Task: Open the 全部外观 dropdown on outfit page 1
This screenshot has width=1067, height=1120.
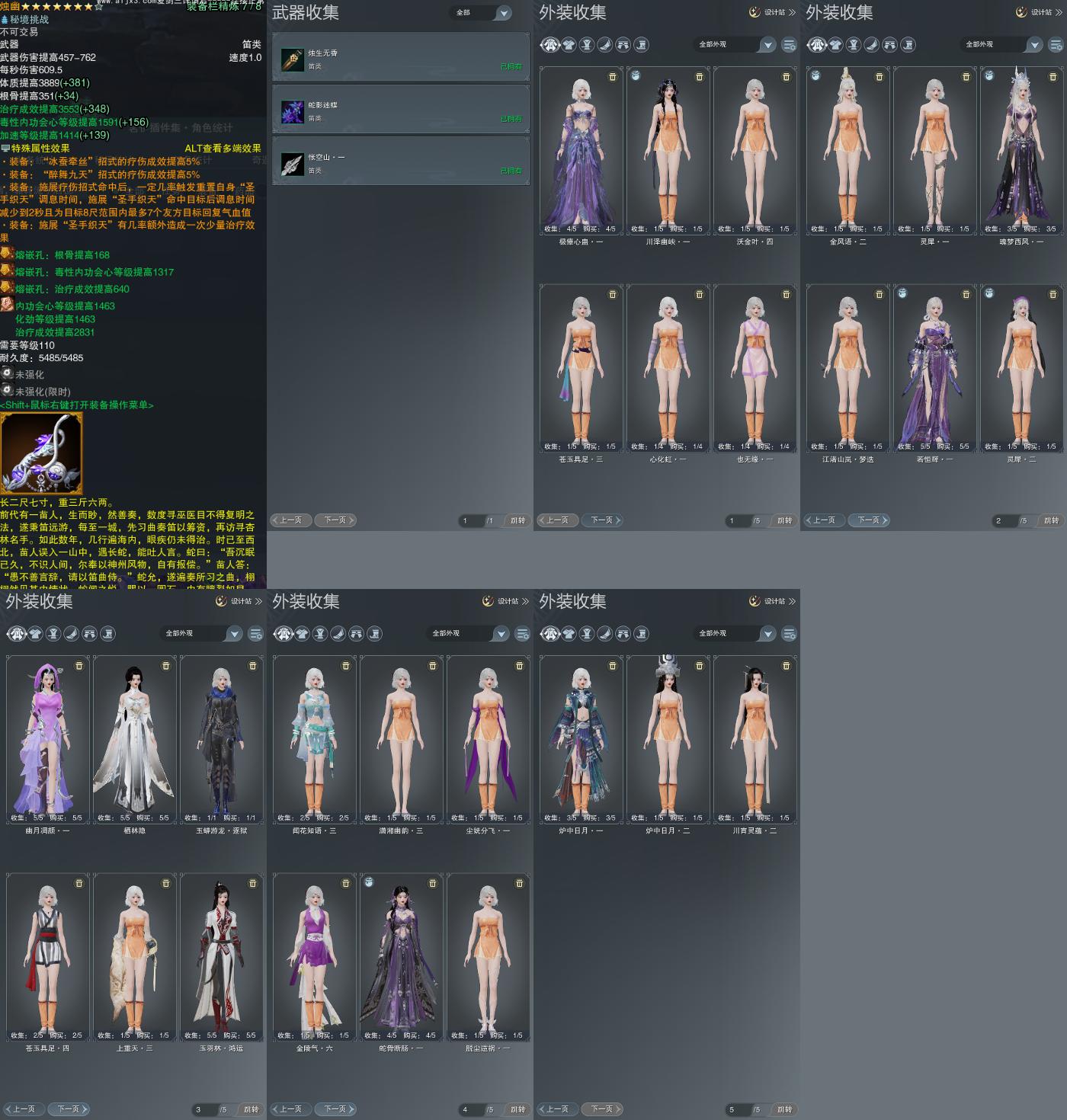Action: pyautogui.click(x=735, y=45)
